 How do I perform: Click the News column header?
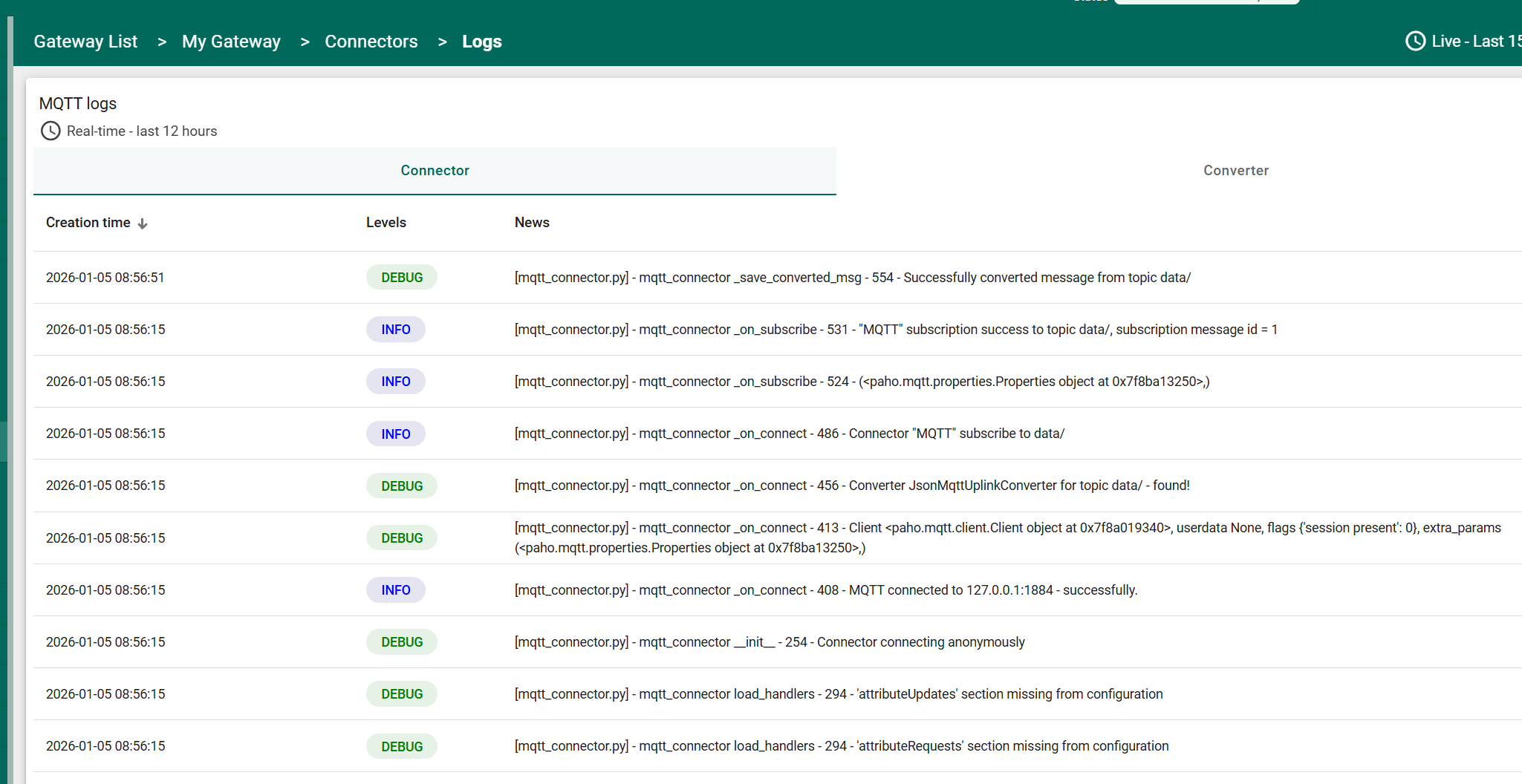click(x=532, y=223)
